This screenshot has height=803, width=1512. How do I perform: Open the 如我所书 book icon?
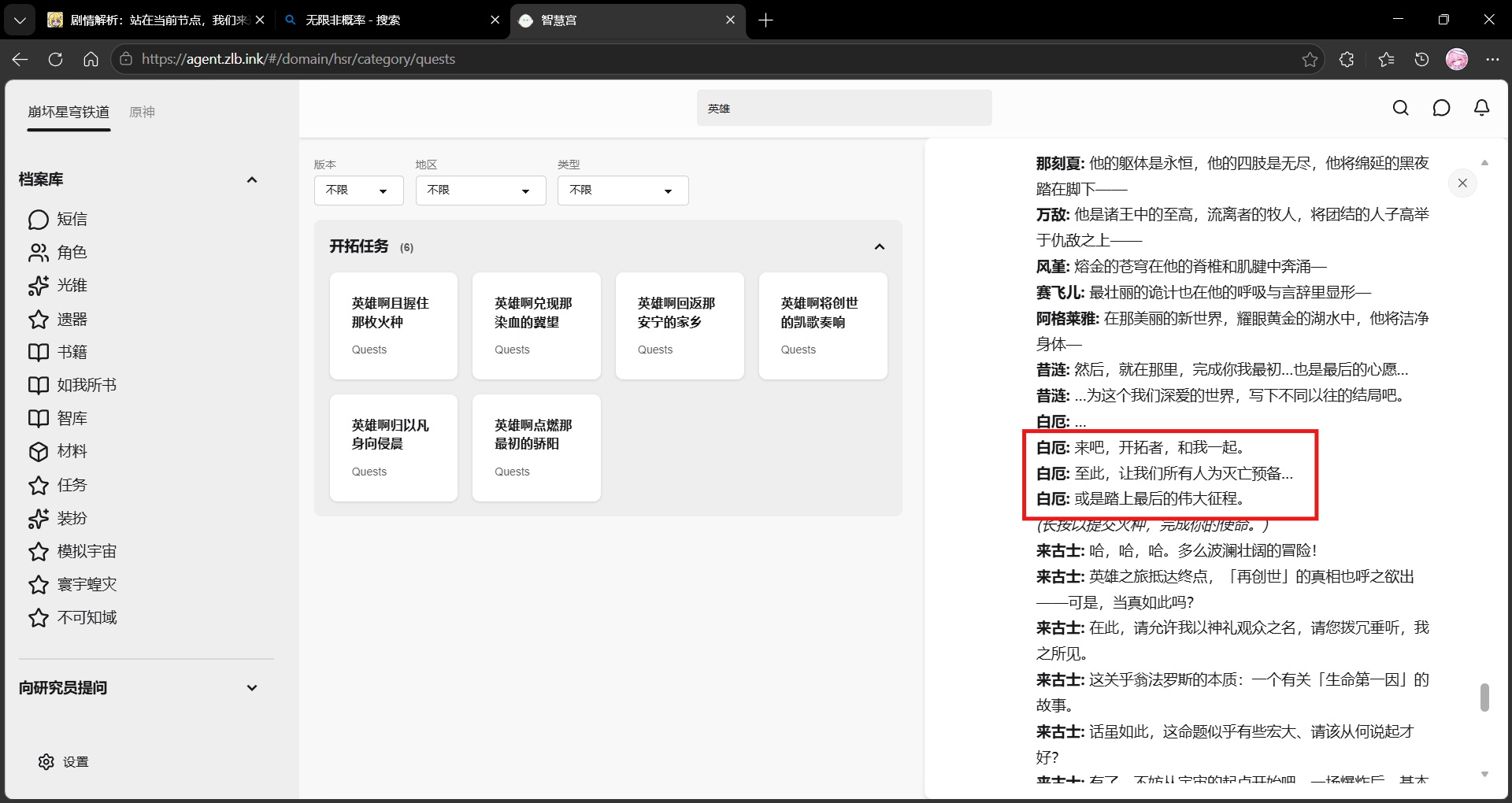point(39,386)
